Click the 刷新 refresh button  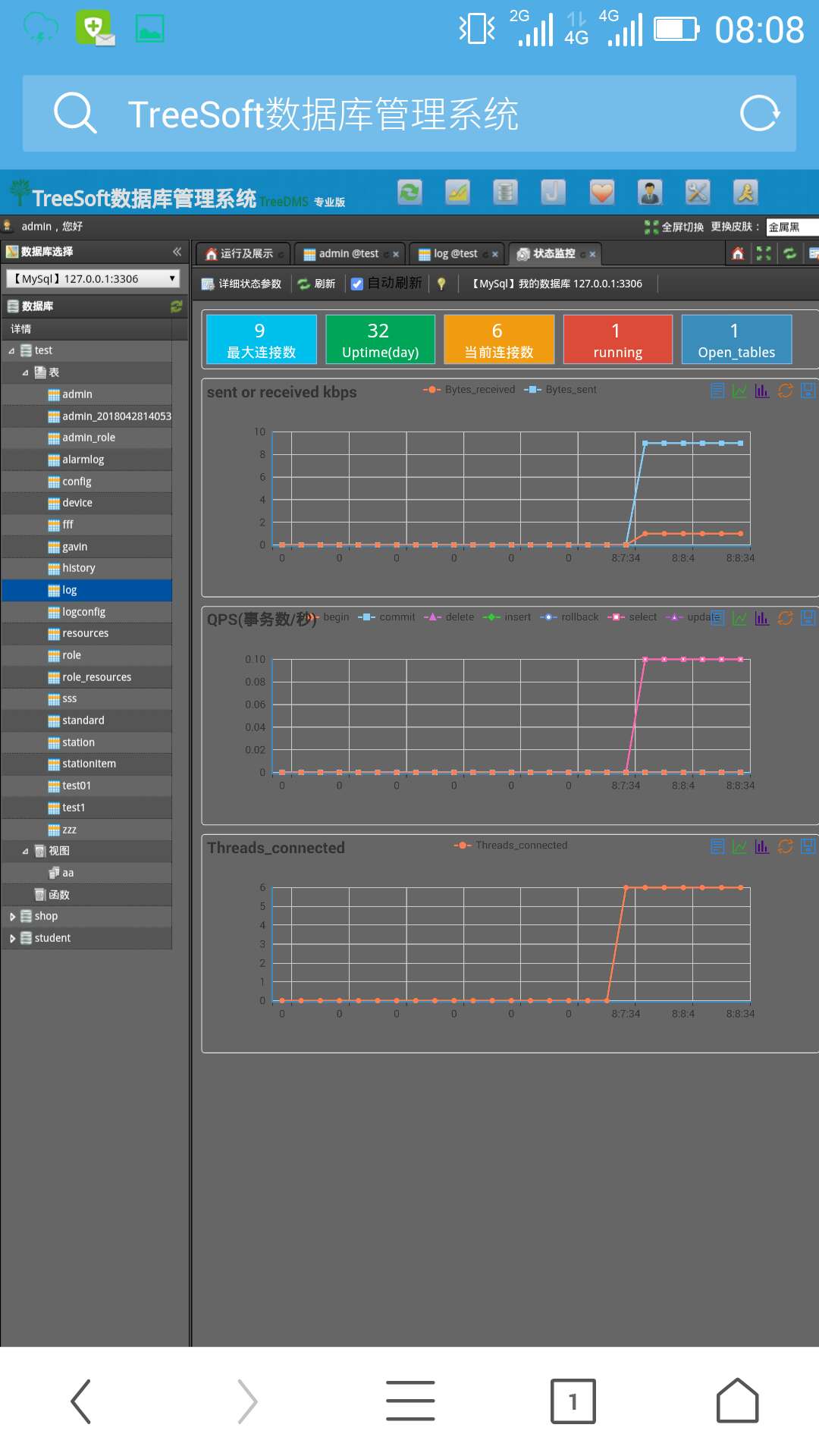point(316,284)
